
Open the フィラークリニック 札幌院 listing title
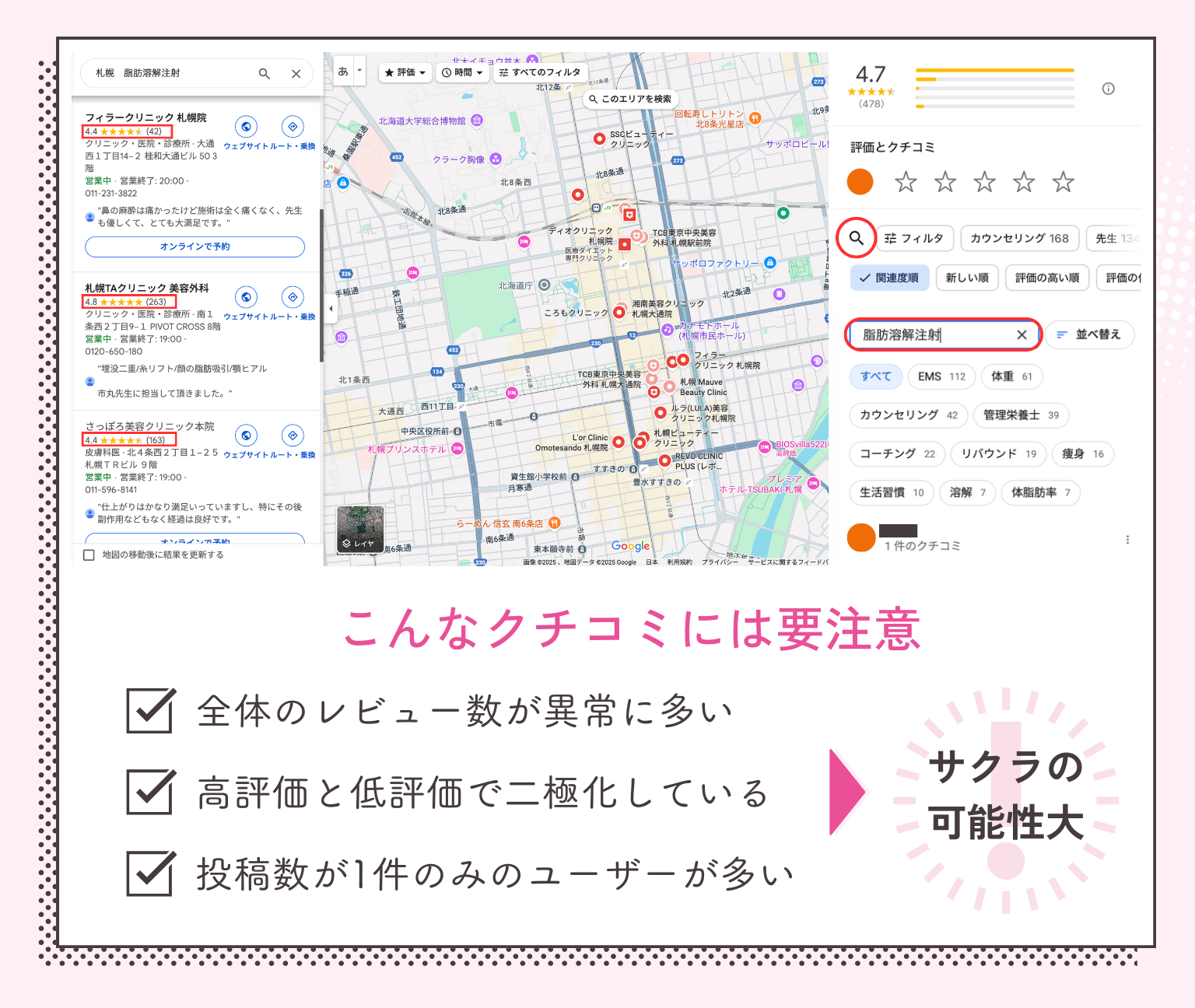point(145,117)
